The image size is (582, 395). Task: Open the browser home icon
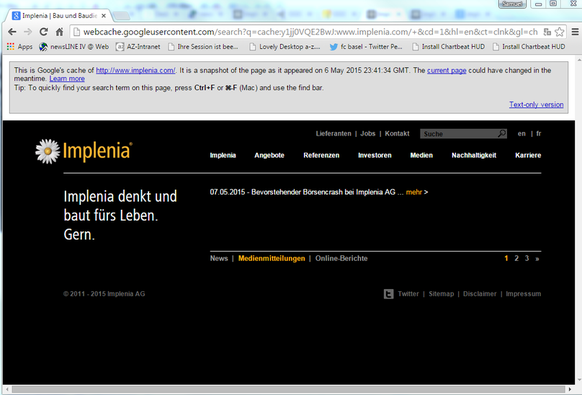[59, 32]
